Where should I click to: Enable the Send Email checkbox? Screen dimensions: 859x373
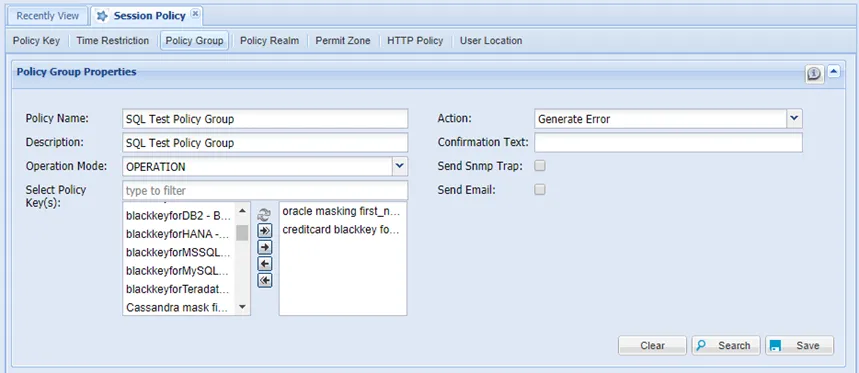coord(540,190)
